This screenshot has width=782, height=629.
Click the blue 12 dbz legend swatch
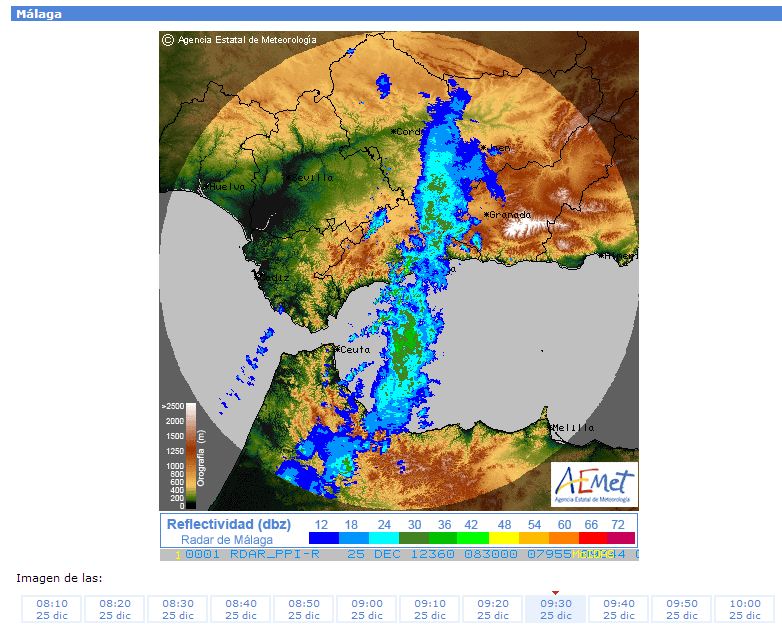[322, 539]
